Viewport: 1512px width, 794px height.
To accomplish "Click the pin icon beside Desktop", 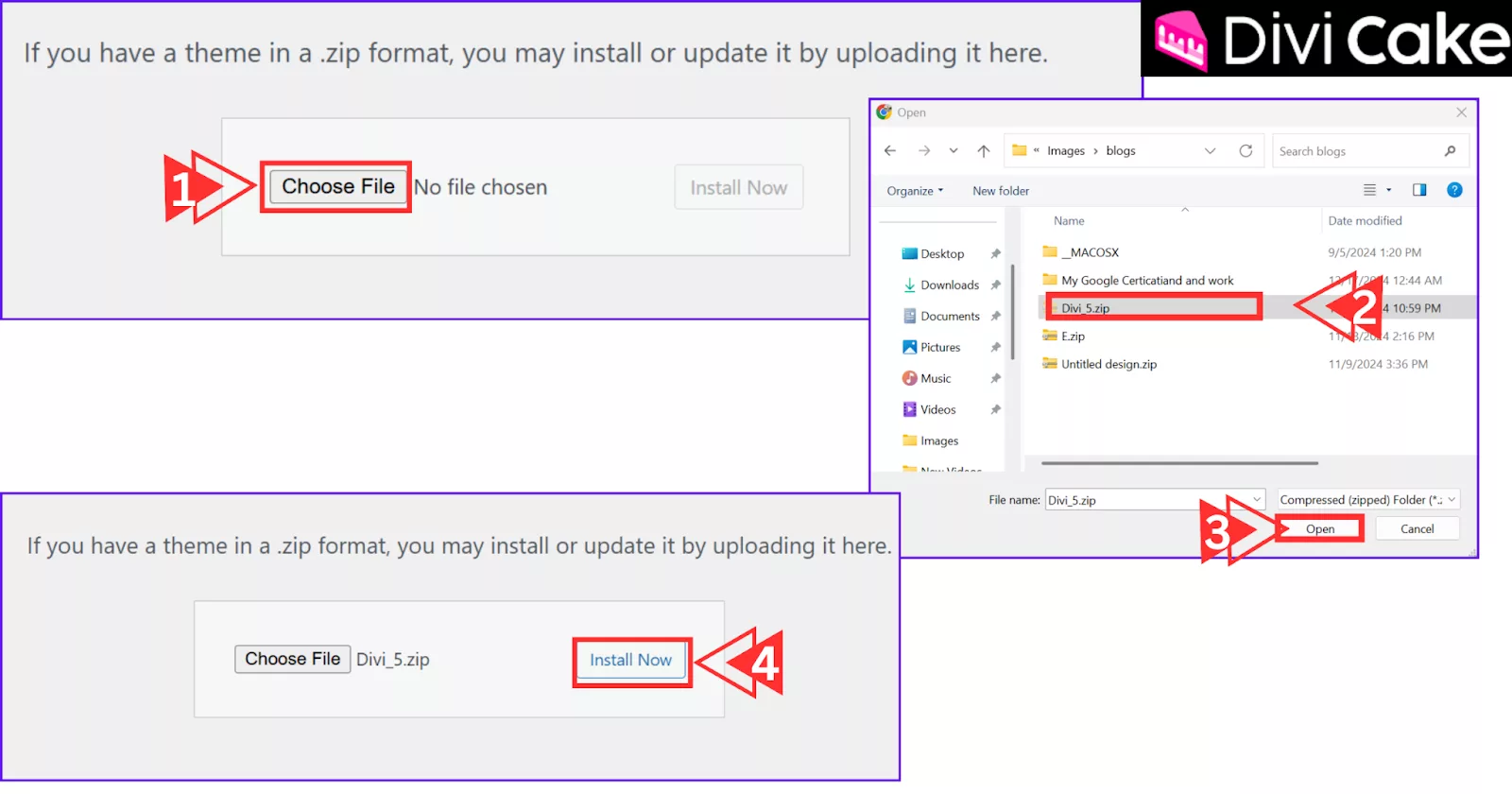I will point(995,254).
